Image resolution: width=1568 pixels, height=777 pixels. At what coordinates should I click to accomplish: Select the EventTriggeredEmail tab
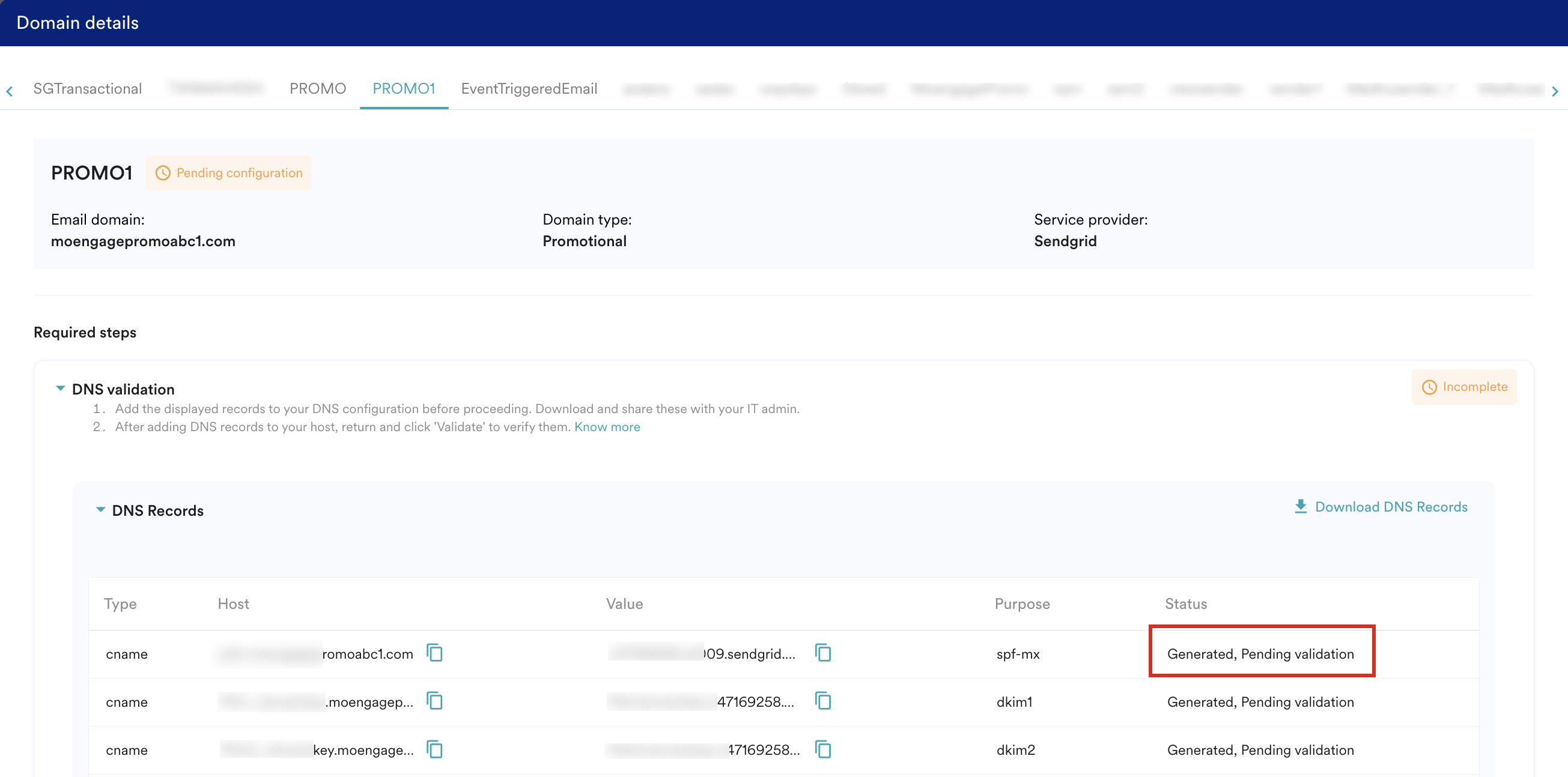(x=529, y=89)
